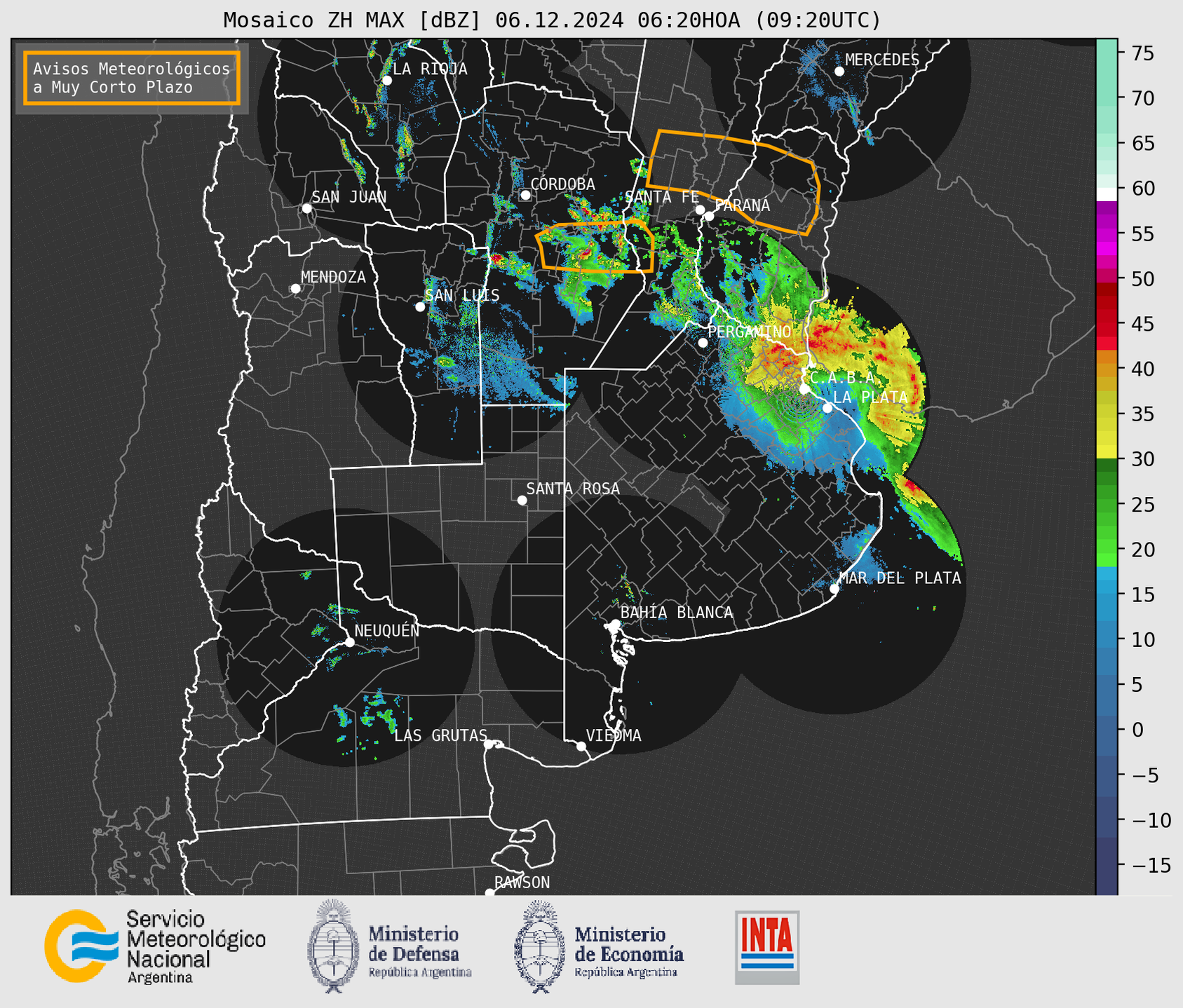Screen dimensions: 1183x1008
Task: Click the VIEDMA city dot
Action: tap(581, 746)
